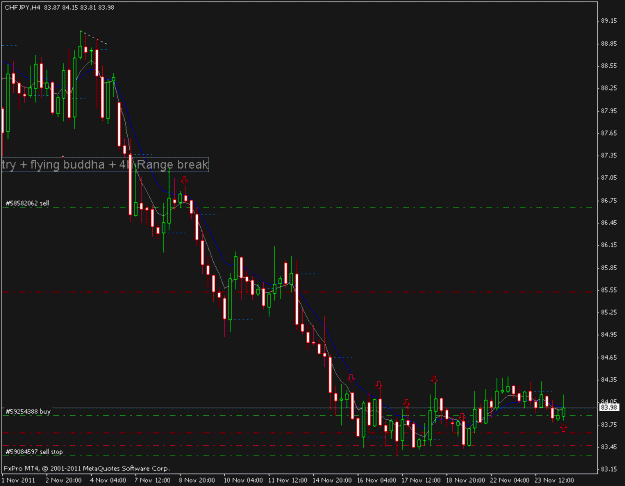Screen dimensions: 625x486
Task: Click the sell stop order label
Action: (34, 452)
